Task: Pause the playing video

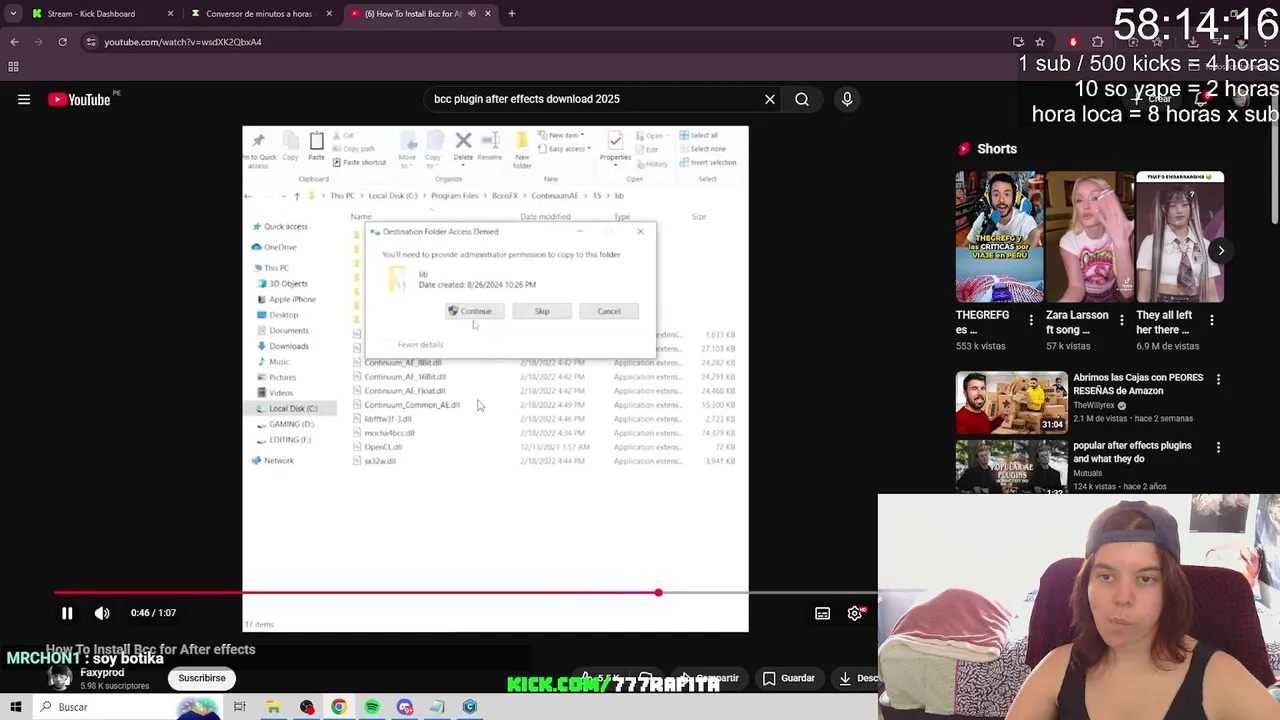Action: (x=67, y=613)
